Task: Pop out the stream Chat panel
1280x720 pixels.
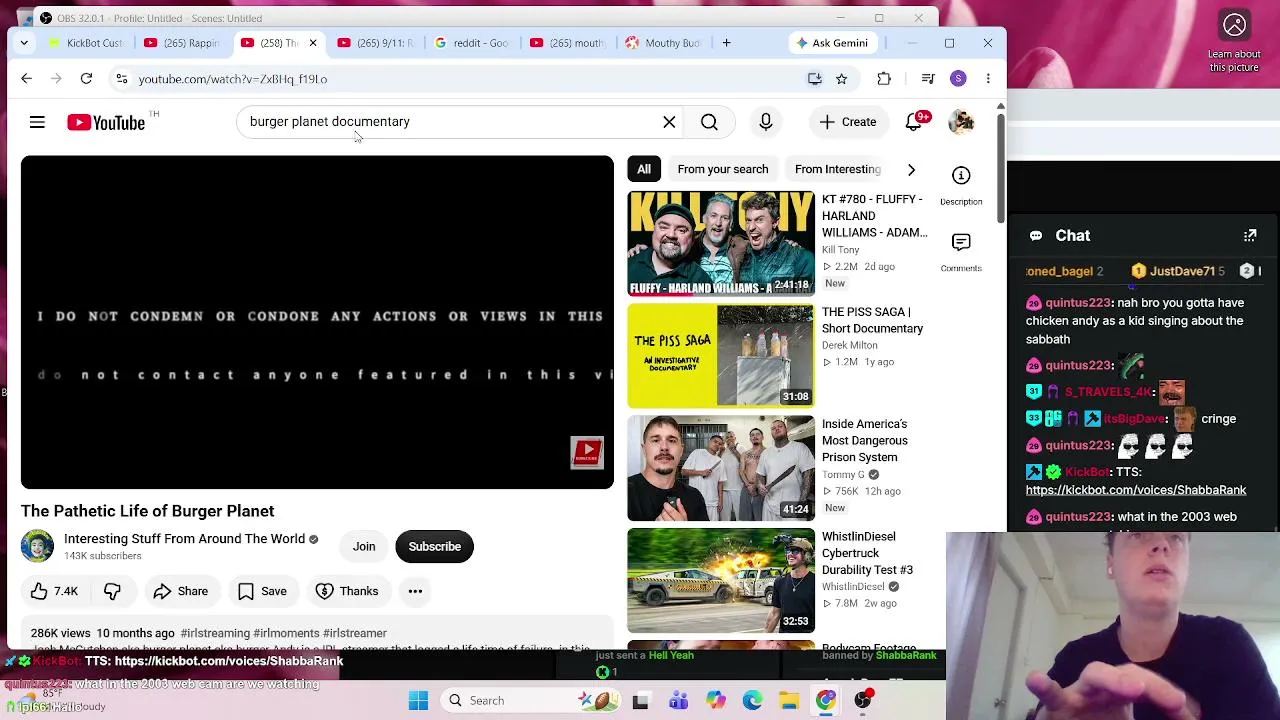Action: [x=1250, y=236]
